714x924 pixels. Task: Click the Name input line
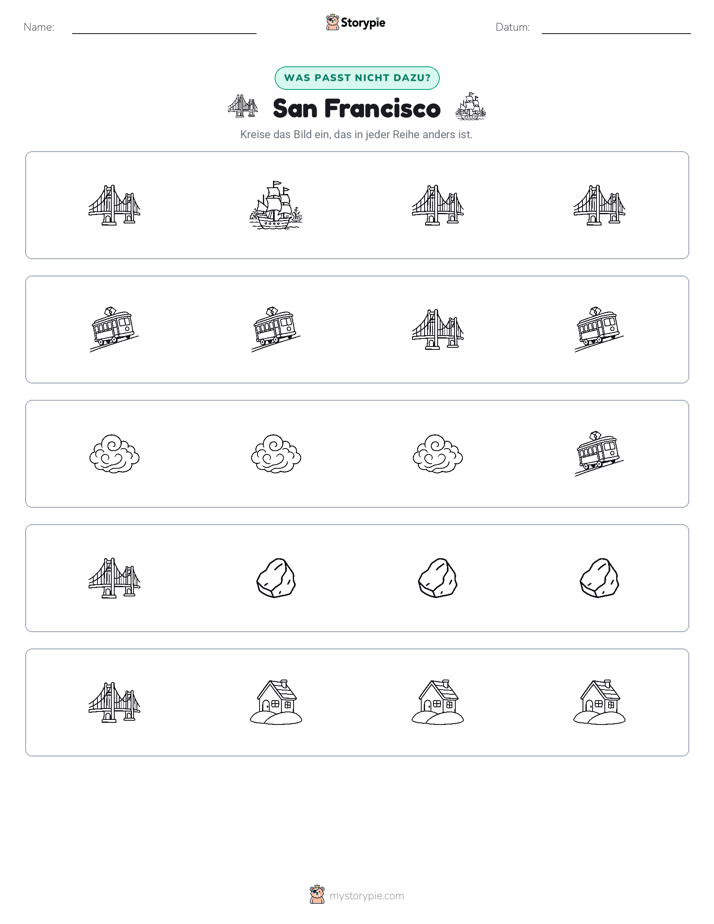[x=164, y=28]
